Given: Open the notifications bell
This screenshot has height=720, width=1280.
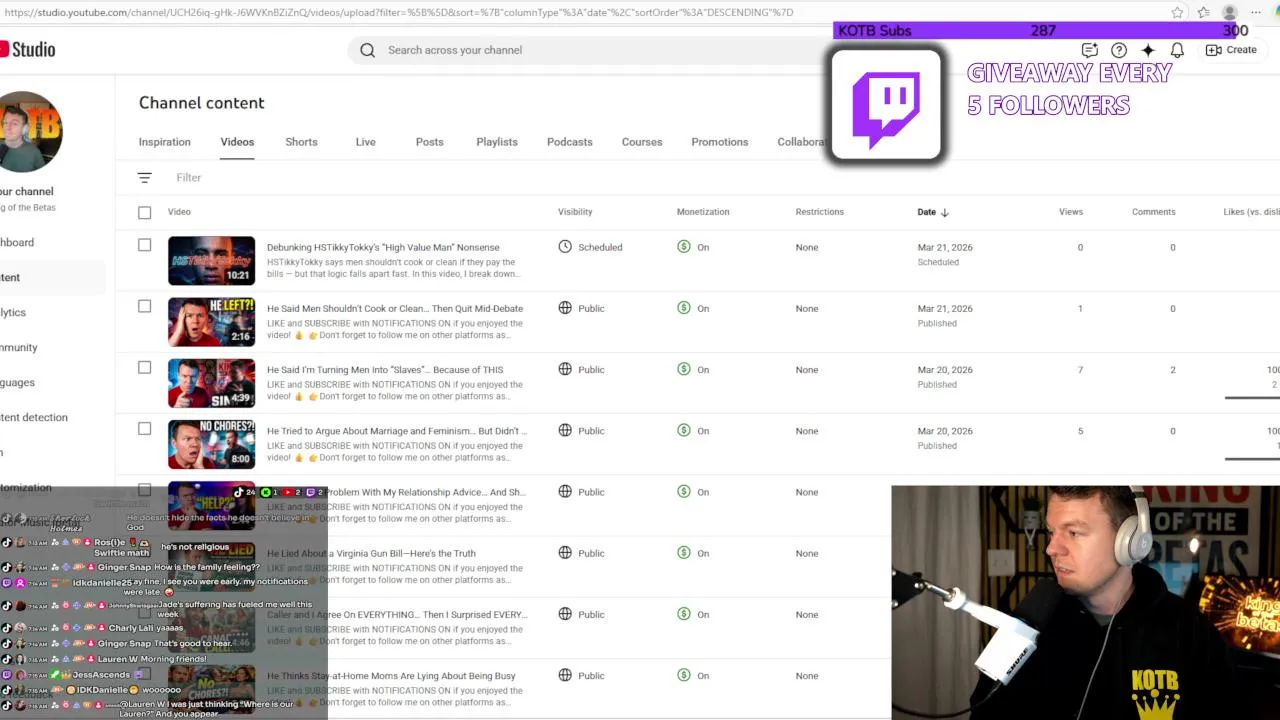Looking at the screenshot, I should [x=1177, y=50].
